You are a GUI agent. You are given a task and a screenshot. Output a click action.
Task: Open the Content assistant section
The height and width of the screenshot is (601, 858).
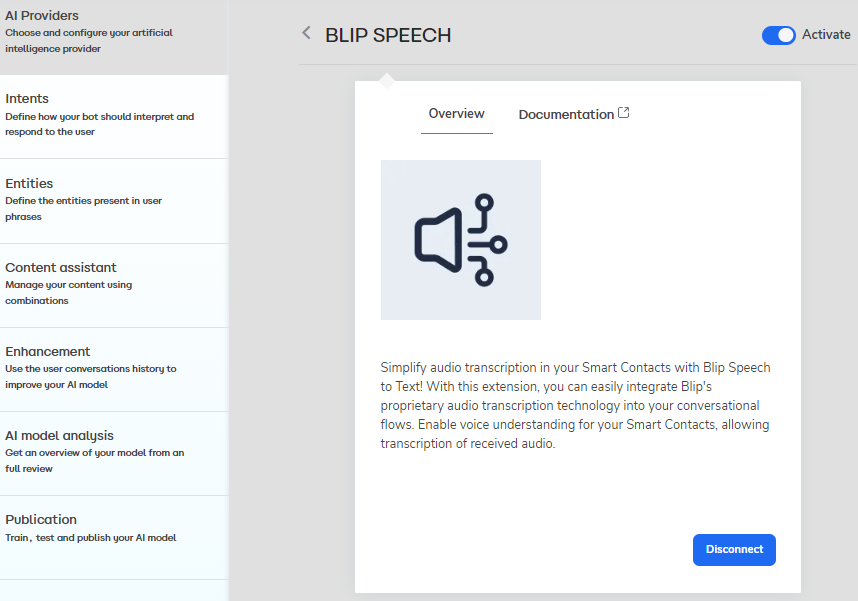pos(61,267)
